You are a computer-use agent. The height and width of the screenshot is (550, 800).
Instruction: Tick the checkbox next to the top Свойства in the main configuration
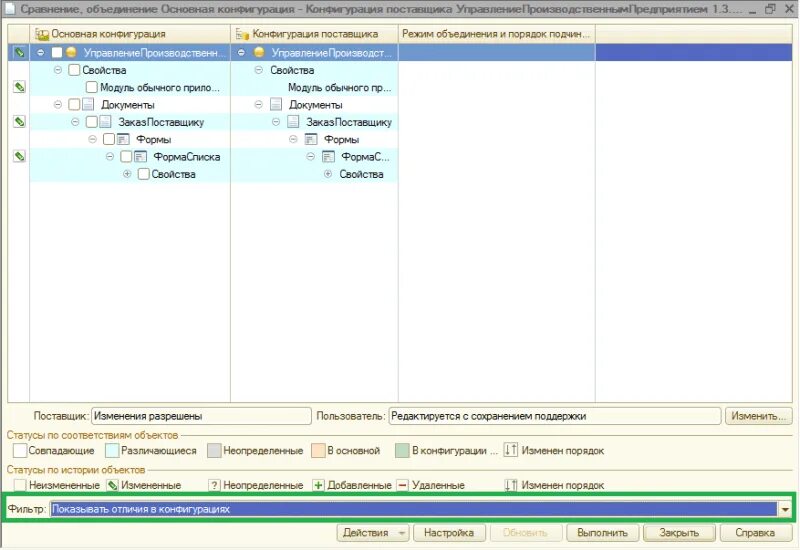(74, 70)
